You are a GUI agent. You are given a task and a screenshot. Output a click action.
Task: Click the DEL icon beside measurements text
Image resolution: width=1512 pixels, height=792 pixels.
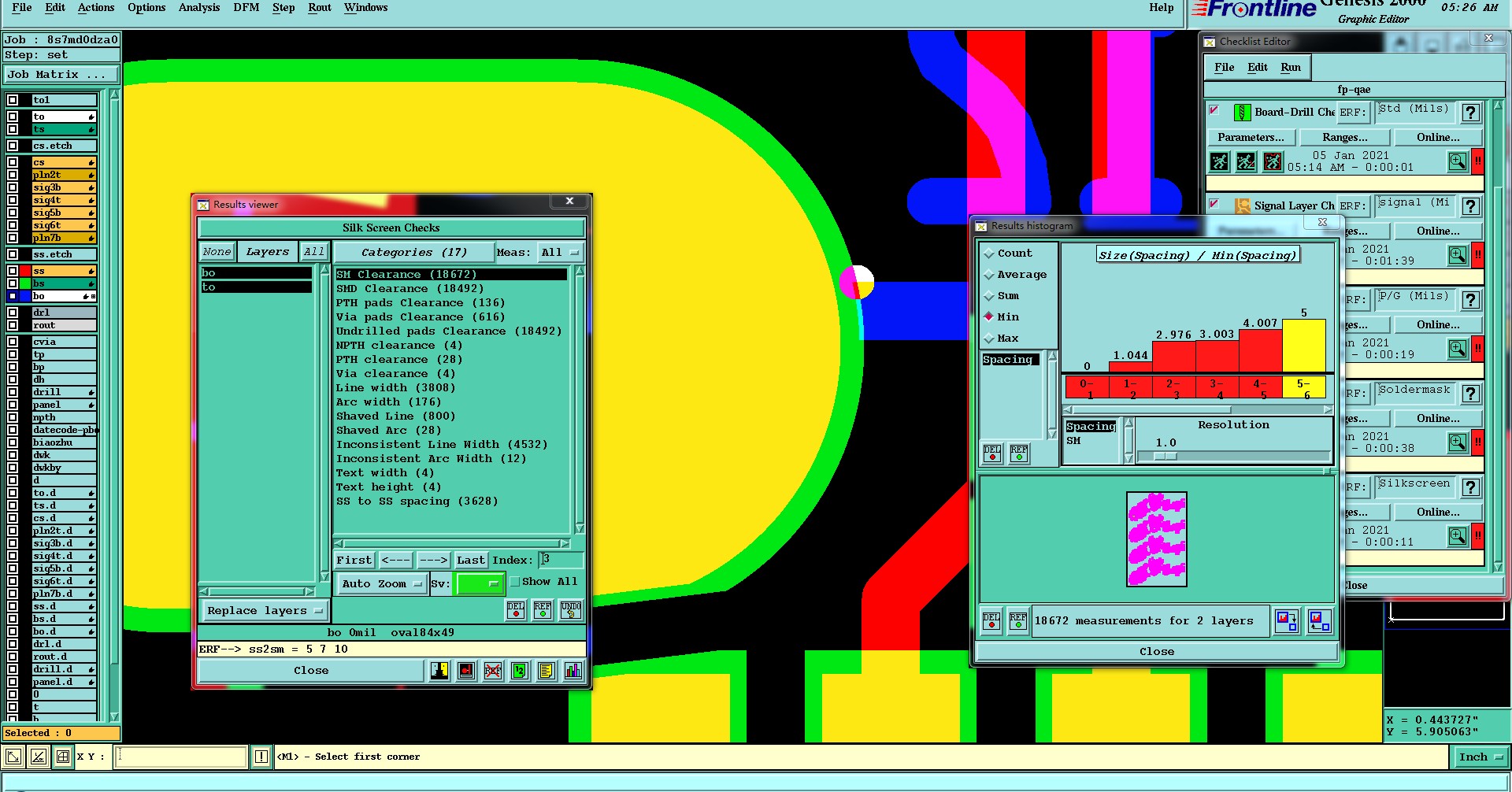991,621
